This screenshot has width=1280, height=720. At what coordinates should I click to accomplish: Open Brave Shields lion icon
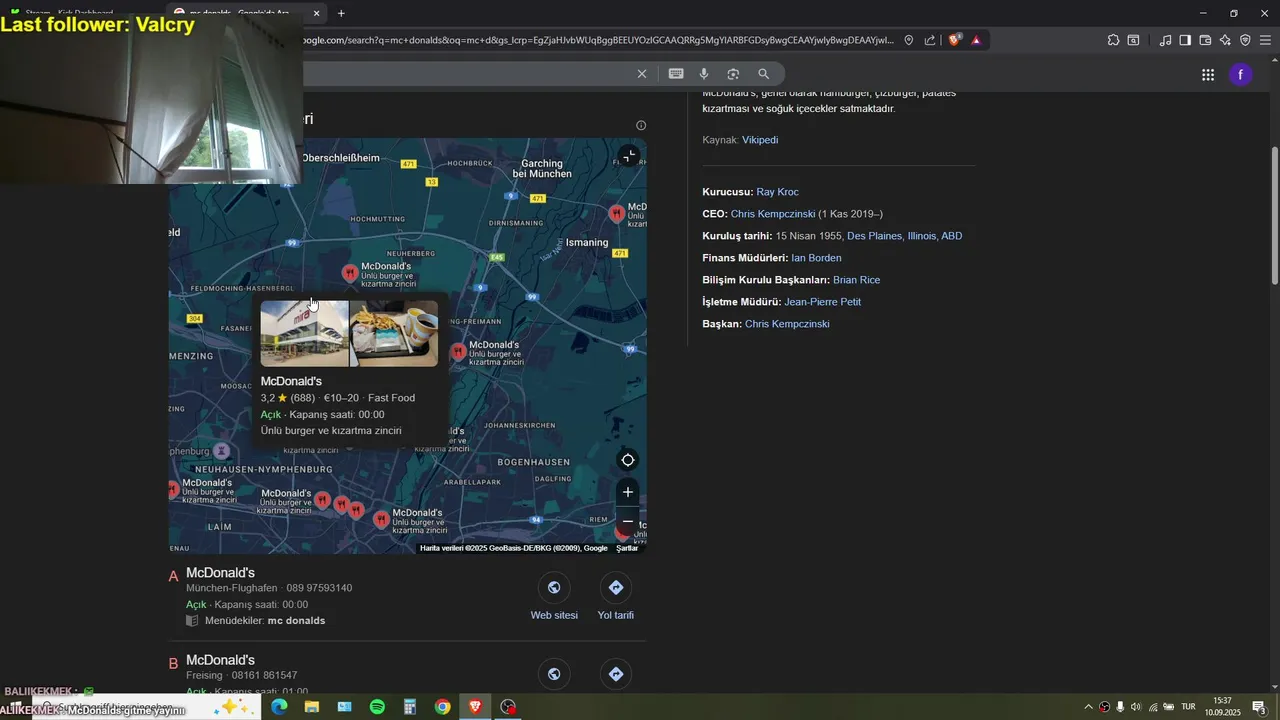(955, 40)
